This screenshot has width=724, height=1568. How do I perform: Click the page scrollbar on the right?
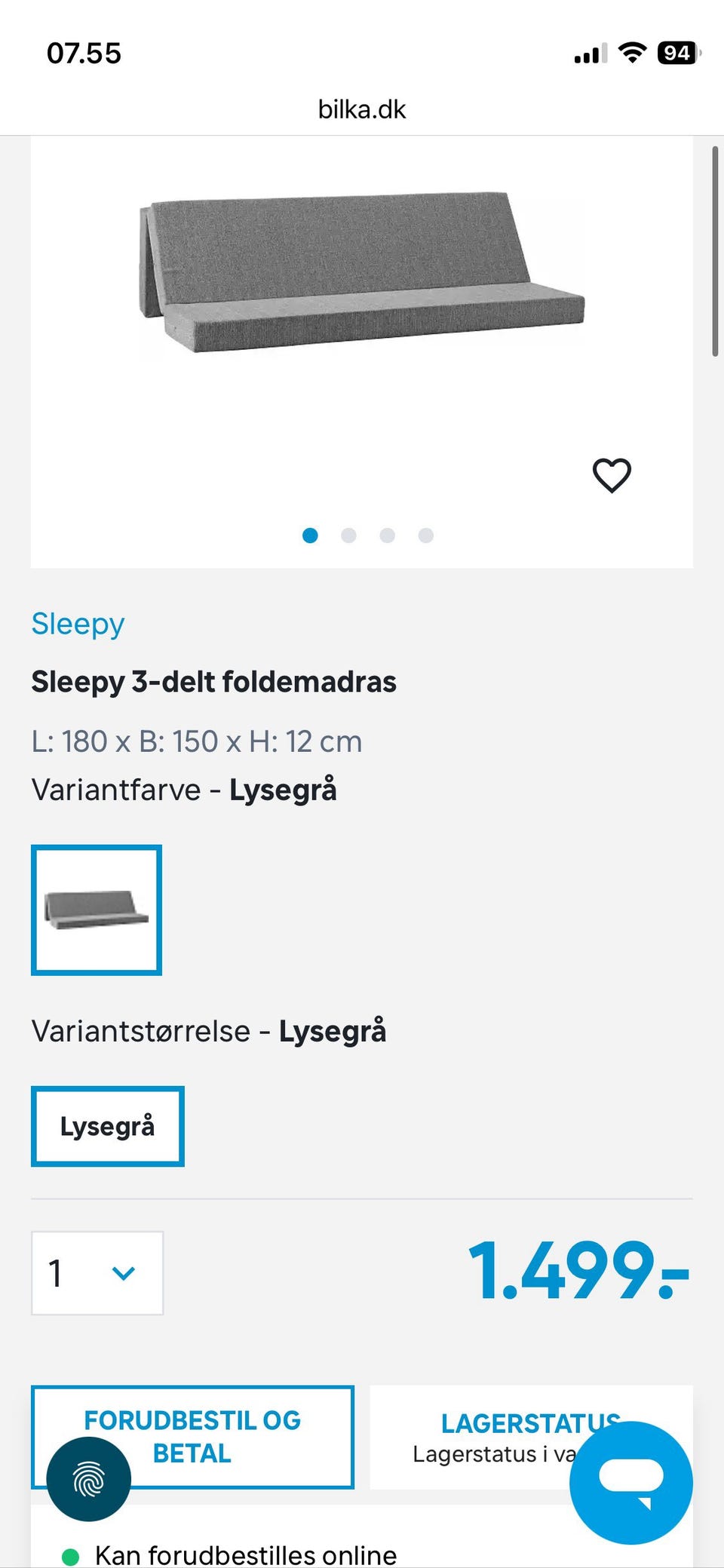click(x=715, y=252)
